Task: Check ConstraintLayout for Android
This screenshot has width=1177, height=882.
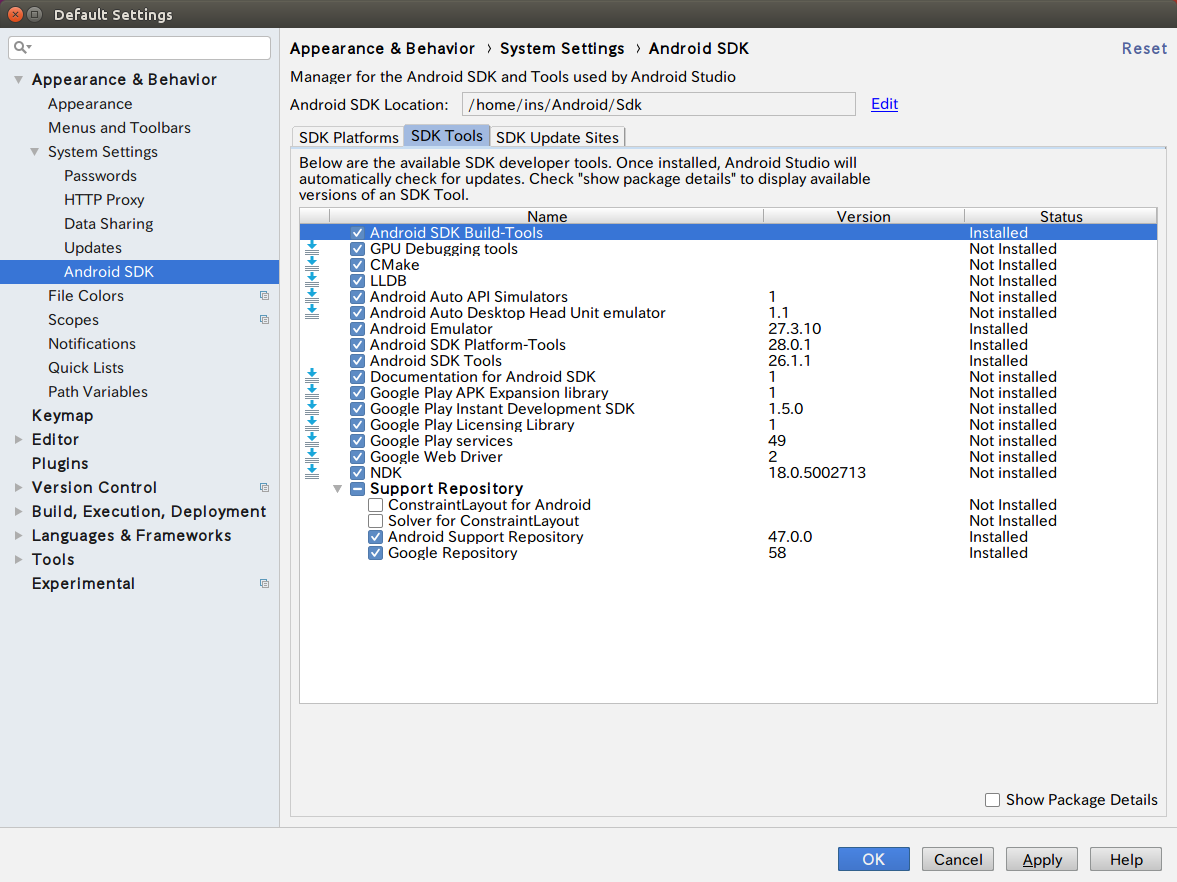Action: point(375,504)
